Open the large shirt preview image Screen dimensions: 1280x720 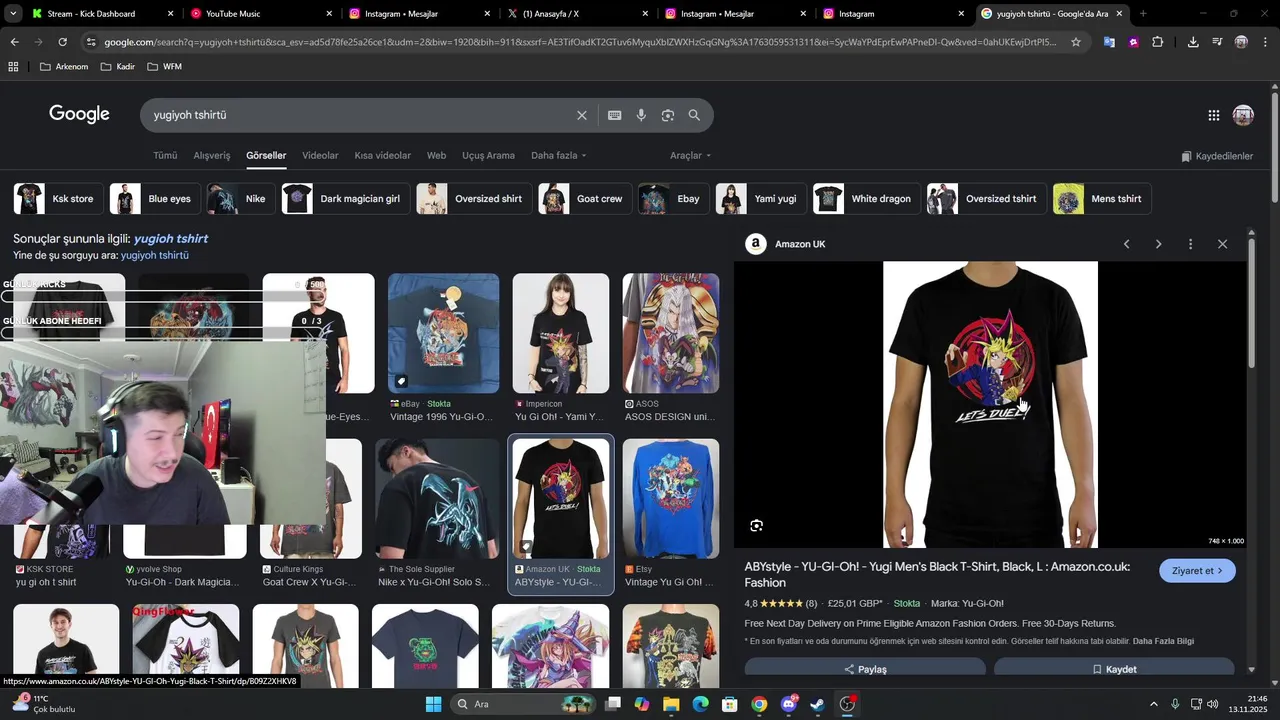pyautogui.click(x=990, y=405)
